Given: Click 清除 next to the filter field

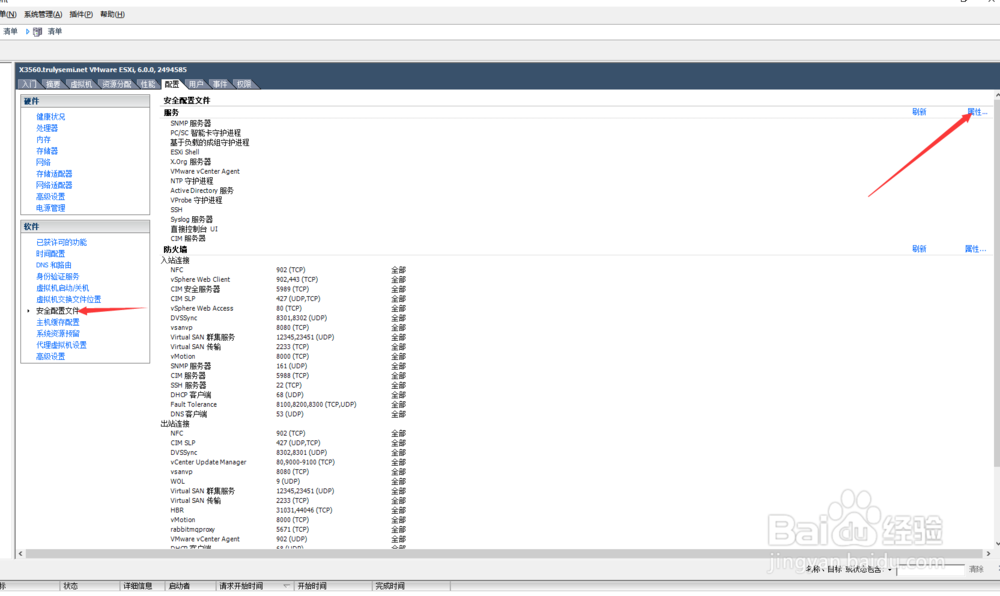Looking at the screenshot, I should [976, 569].
